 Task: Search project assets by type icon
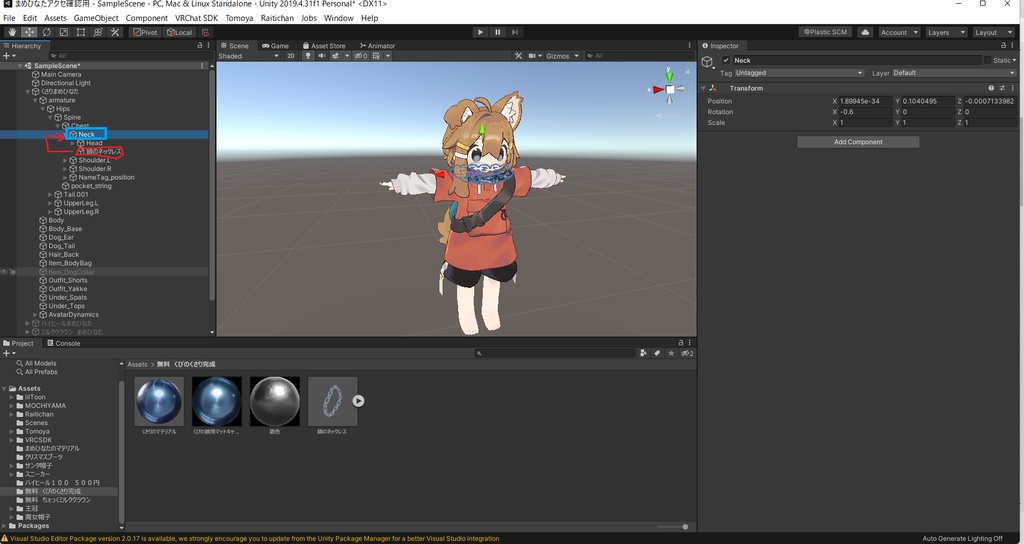643,353
